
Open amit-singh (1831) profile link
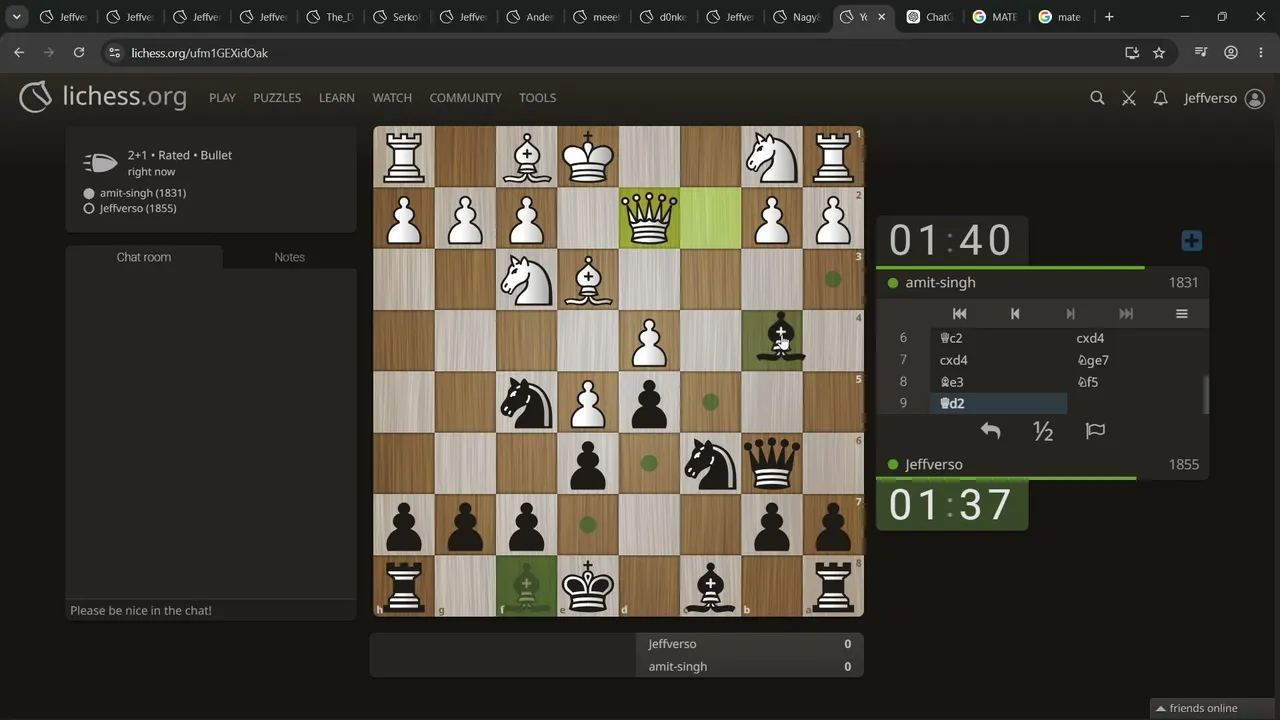click(143, 193)
